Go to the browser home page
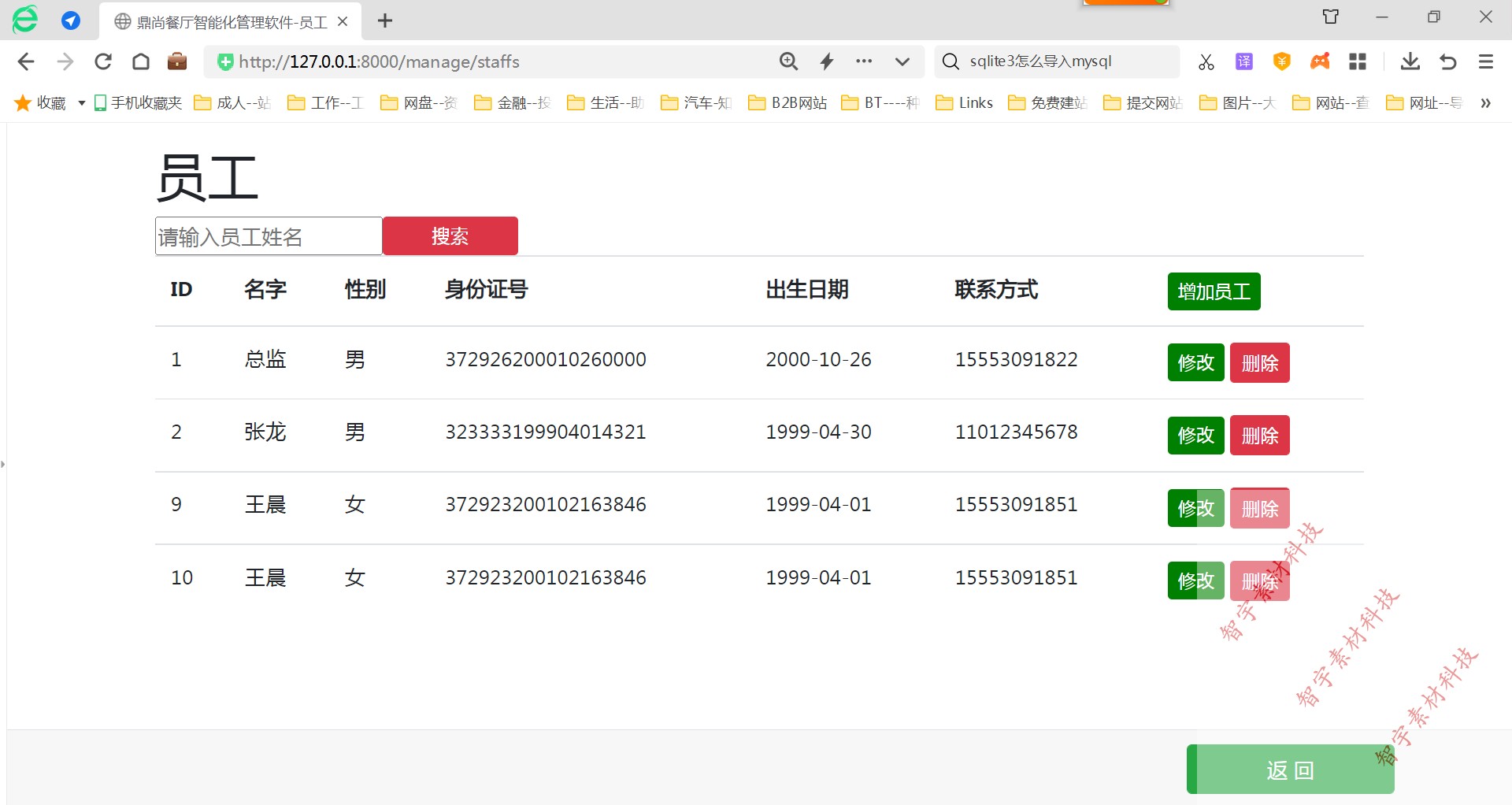 141,61
